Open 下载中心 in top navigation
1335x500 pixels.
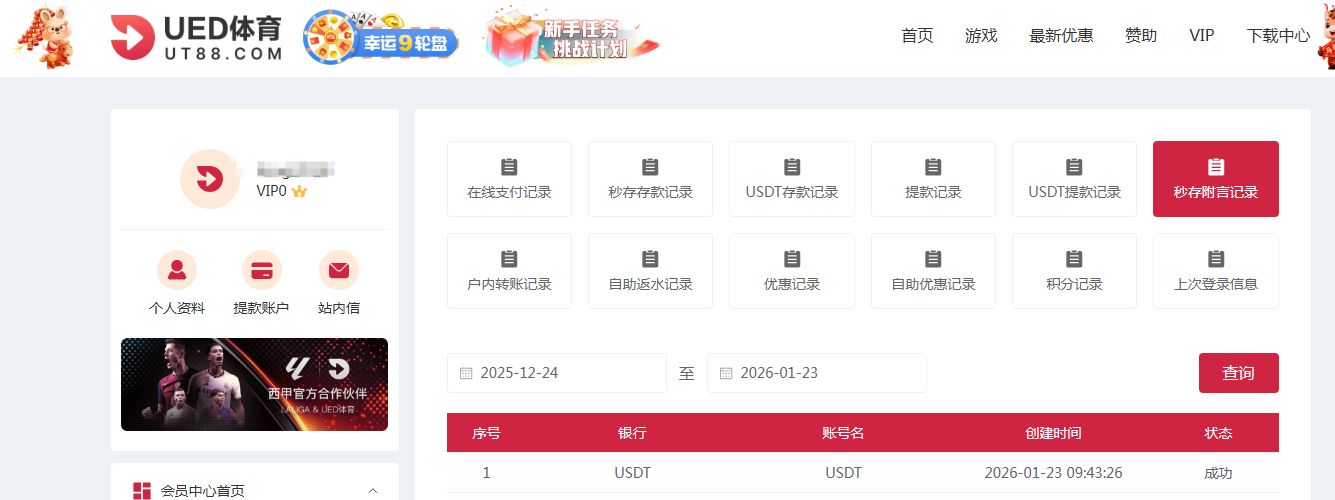tap(1278, 36)
